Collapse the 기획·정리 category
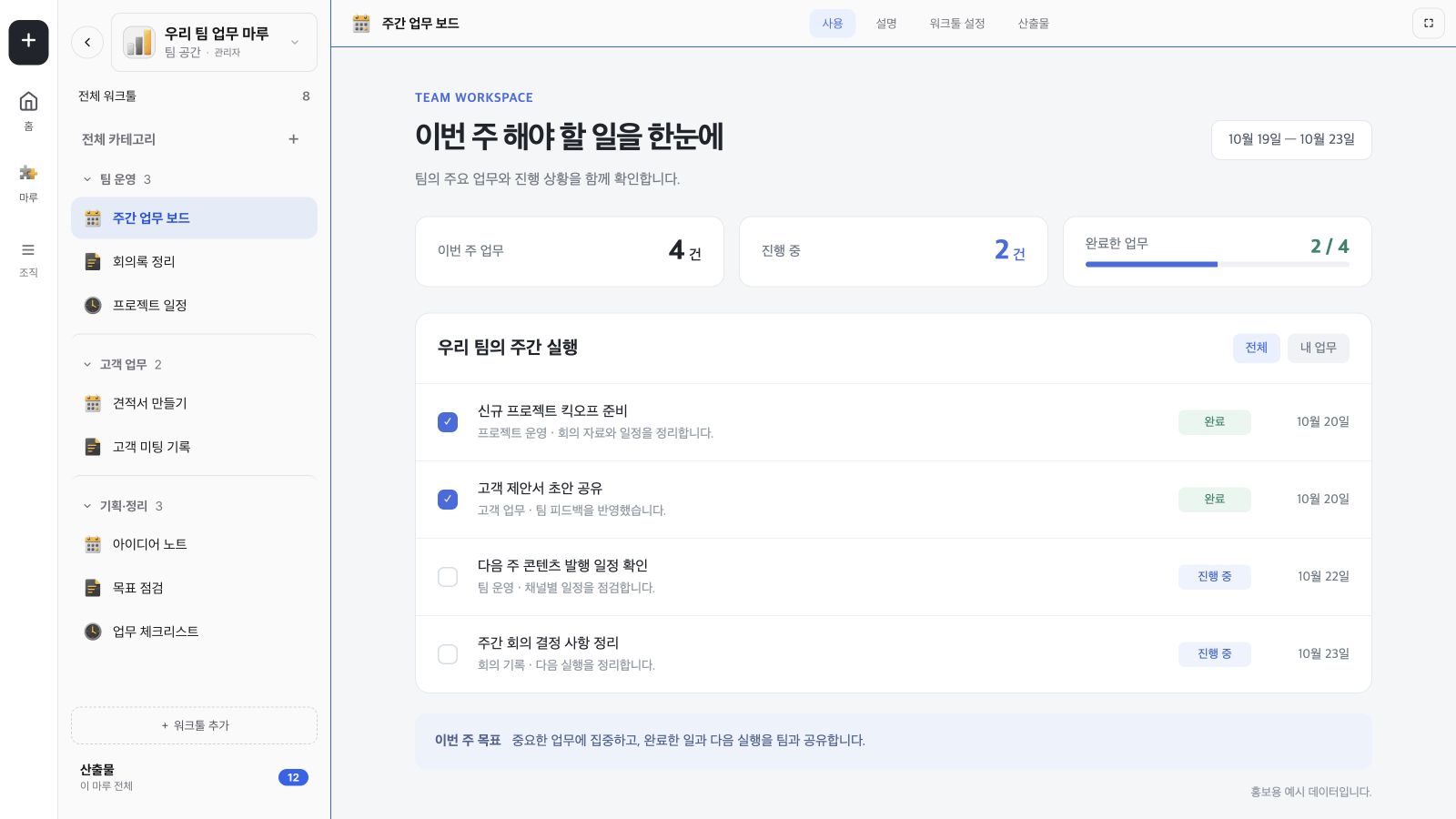Viewport: 1456px width, 819px height. click(x=87, y=506)
